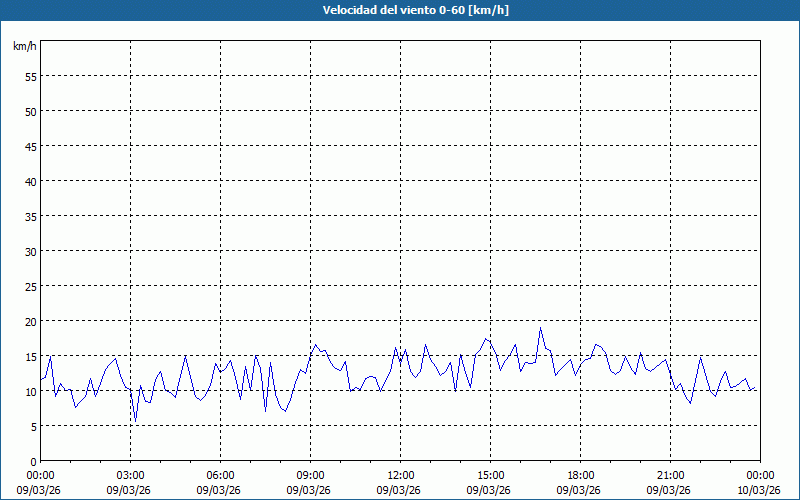The height and width of the screenshot is (500, 800).
Task: Click the '40' y-axis value
Action: [31, 181]
